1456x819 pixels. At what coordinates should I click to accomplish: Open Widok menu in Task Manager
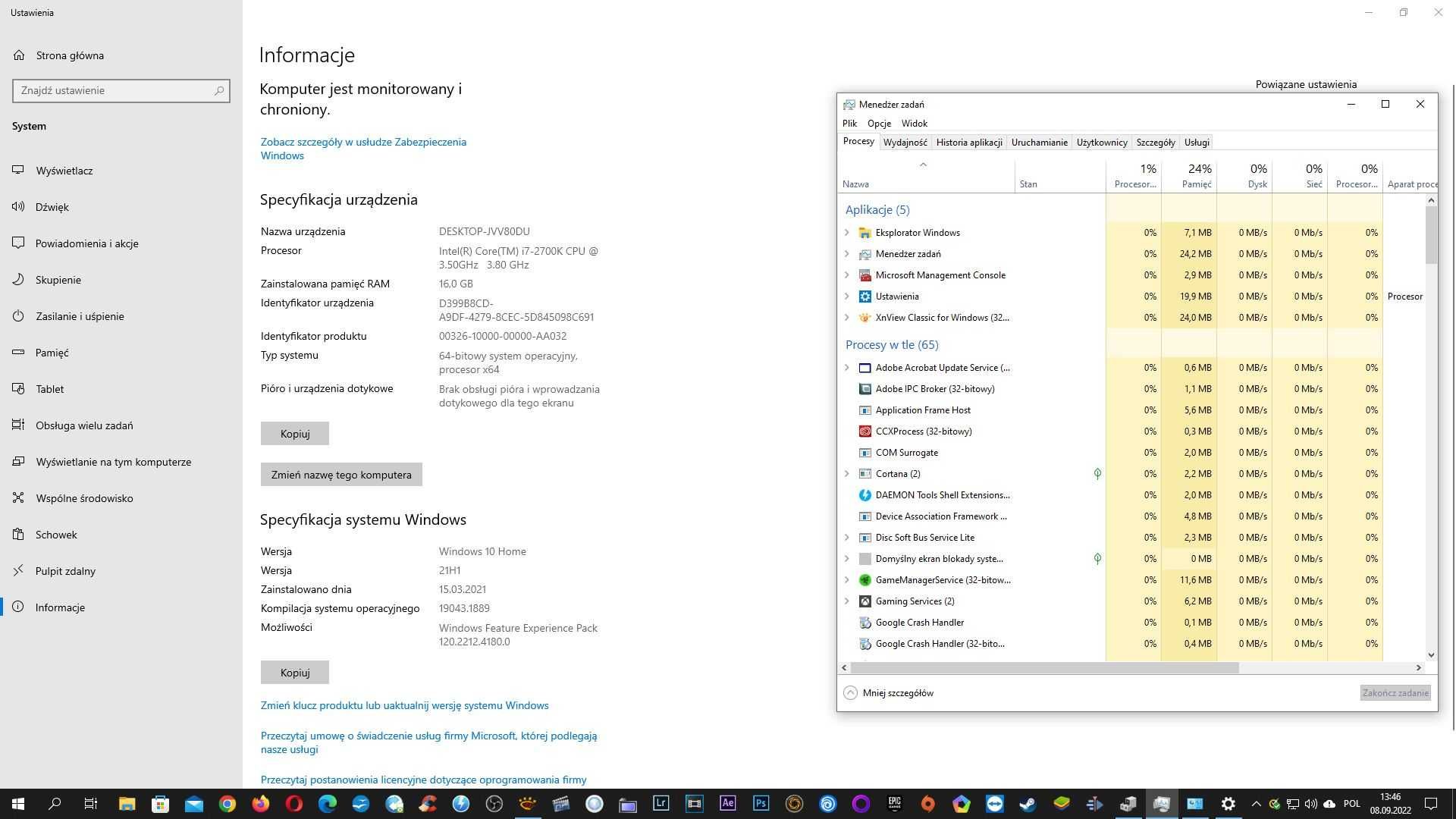coord(914,124)
